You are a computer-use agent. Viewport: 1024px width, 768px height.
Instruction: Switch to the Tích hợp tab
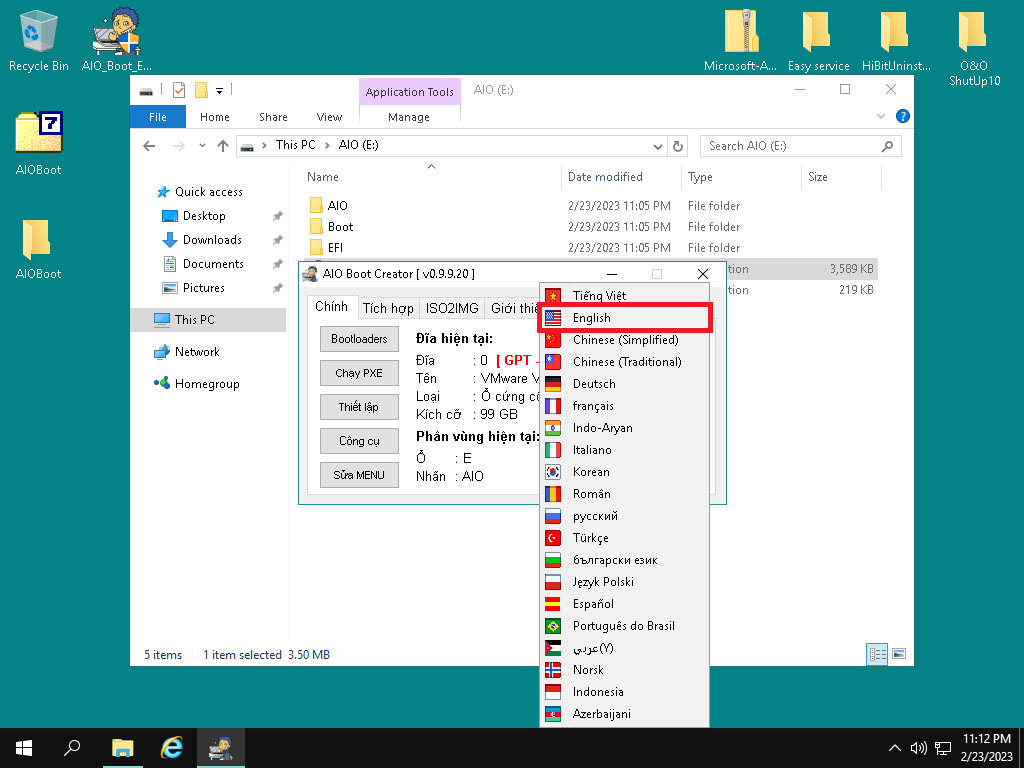pos(388,308)
